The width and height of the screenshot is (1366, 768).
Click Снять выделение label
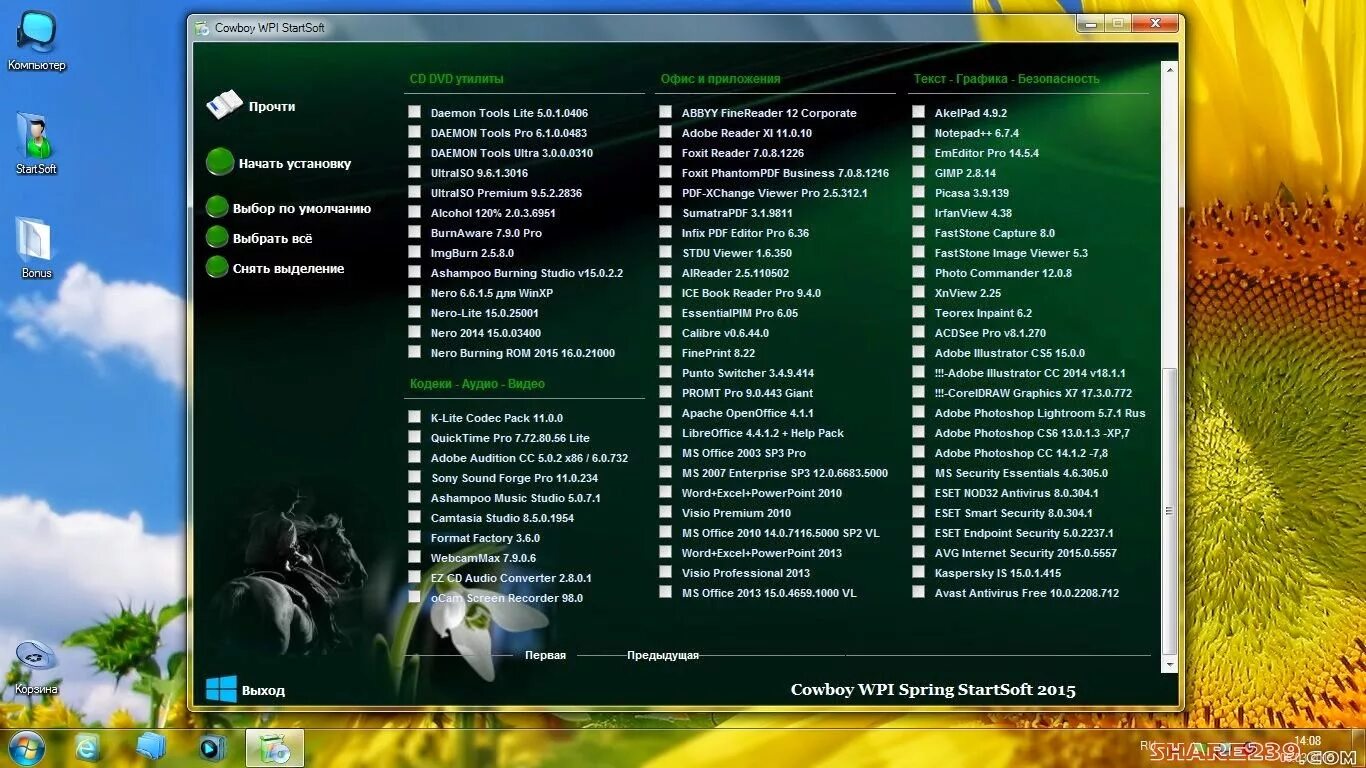click(x=288, y=268)
